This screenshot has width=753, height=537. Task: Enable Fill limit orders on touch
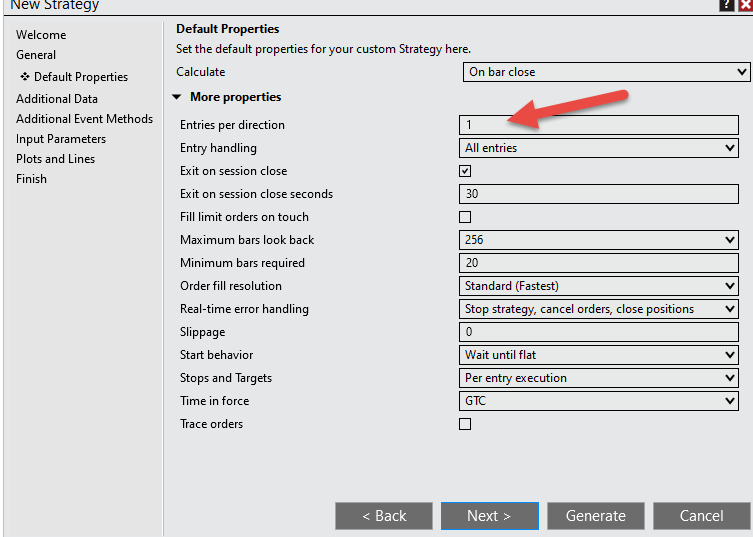[x=465, y=217]
